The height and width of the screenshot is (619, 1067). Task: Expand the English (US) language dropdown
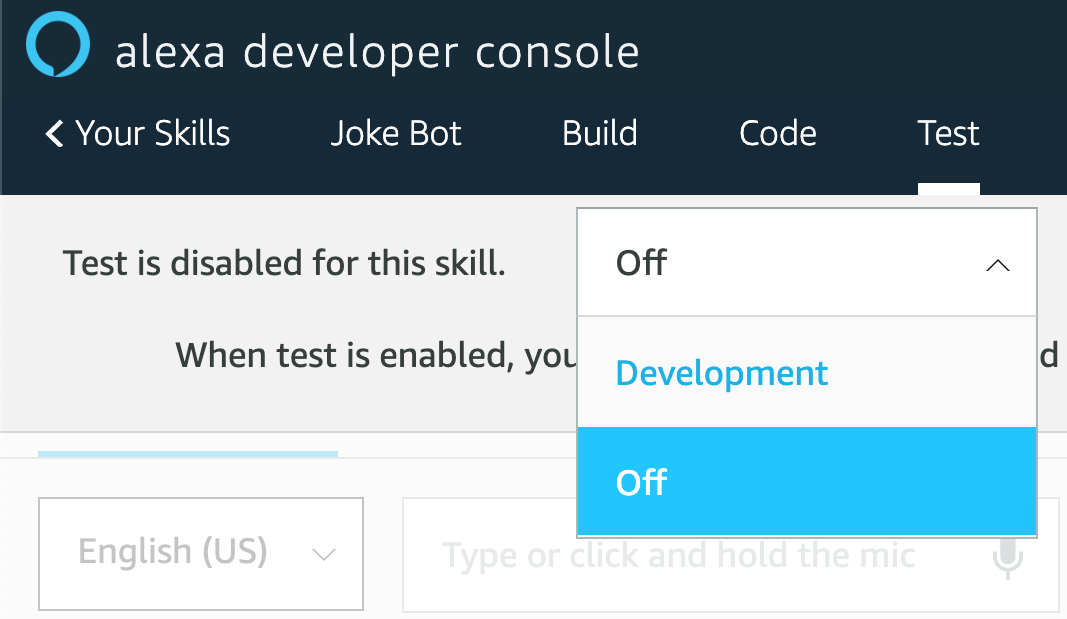[200, 554]
